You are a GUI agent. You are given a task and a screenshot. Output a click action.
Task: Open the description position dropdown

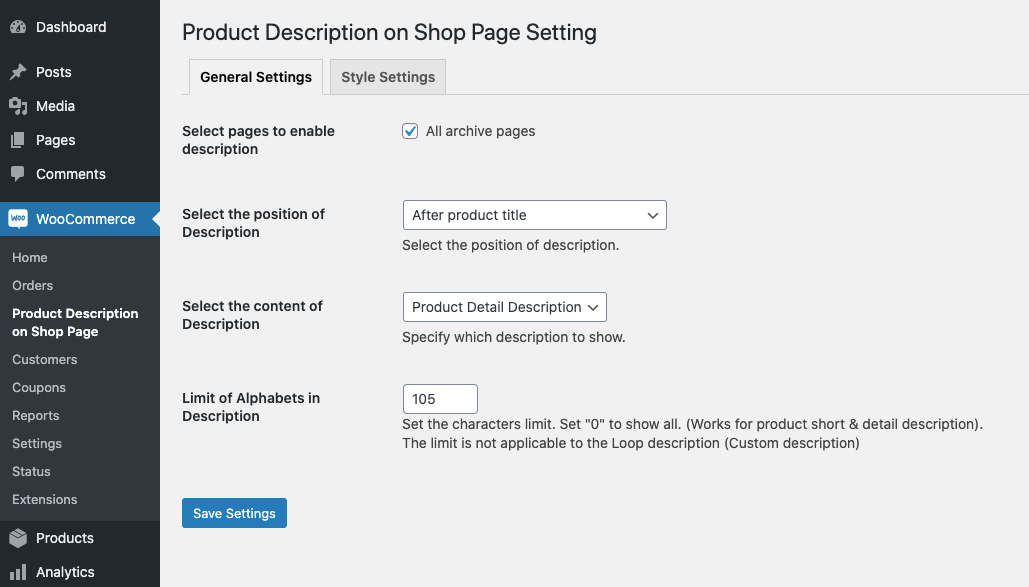point(534,215)
